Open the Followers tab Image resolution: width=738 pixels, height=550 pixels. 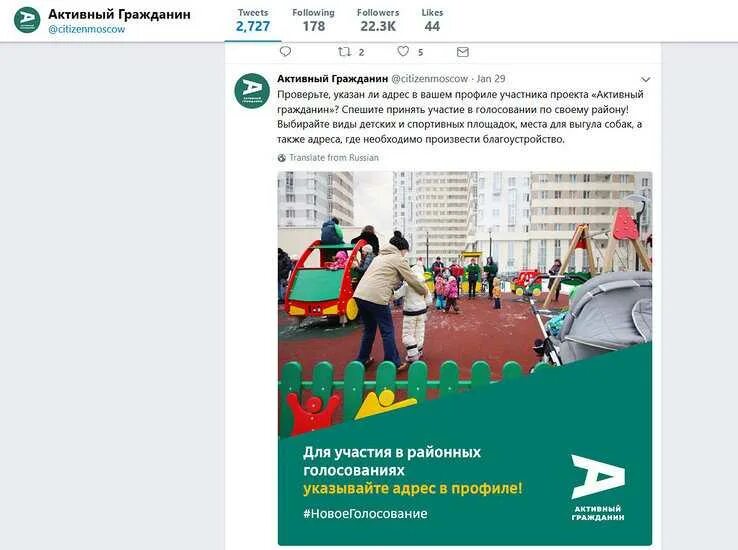pos(378,21)
